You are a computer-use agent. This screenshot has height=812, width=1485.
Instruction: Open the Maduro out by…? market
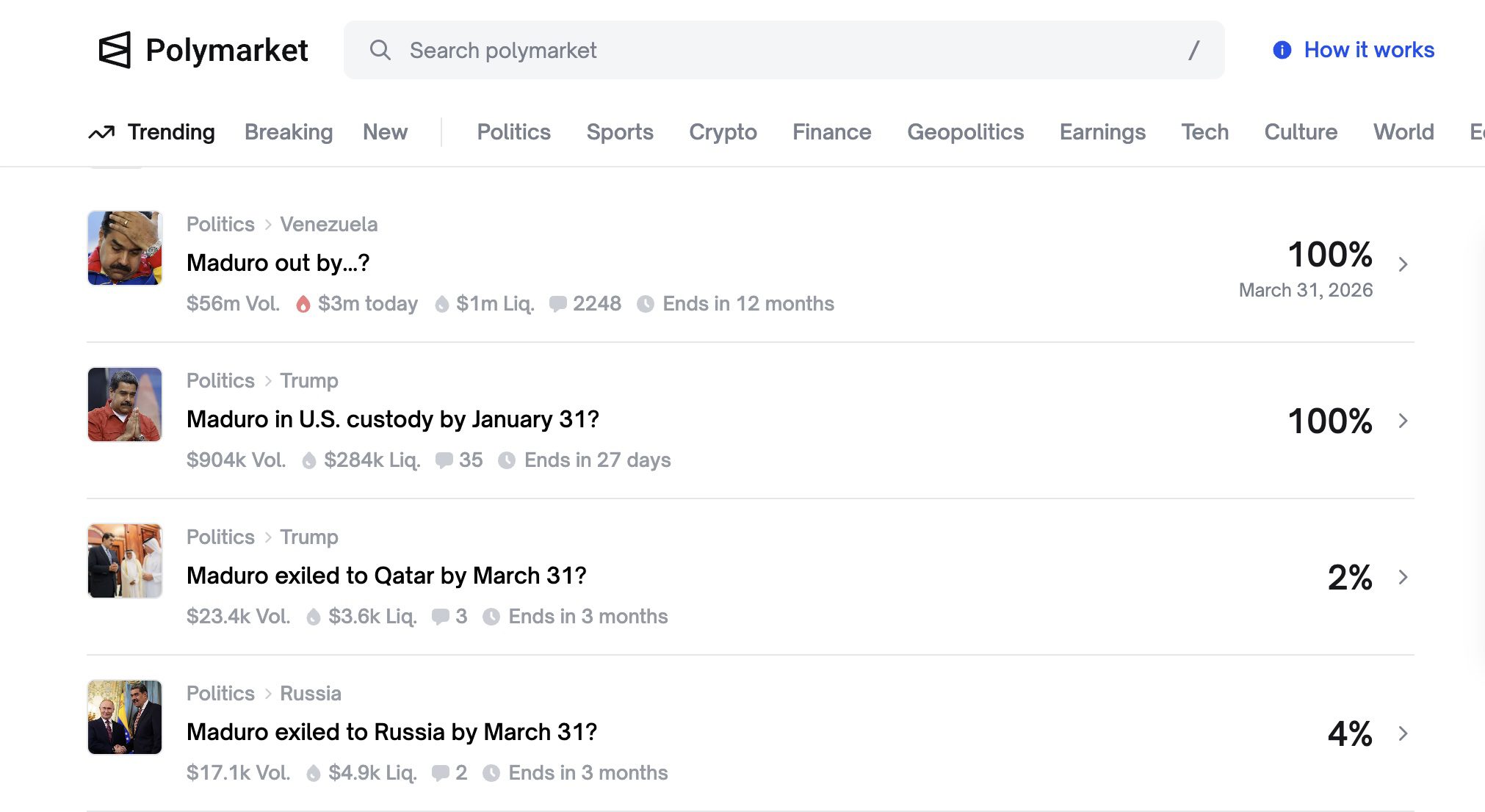(x=278, y=263)
